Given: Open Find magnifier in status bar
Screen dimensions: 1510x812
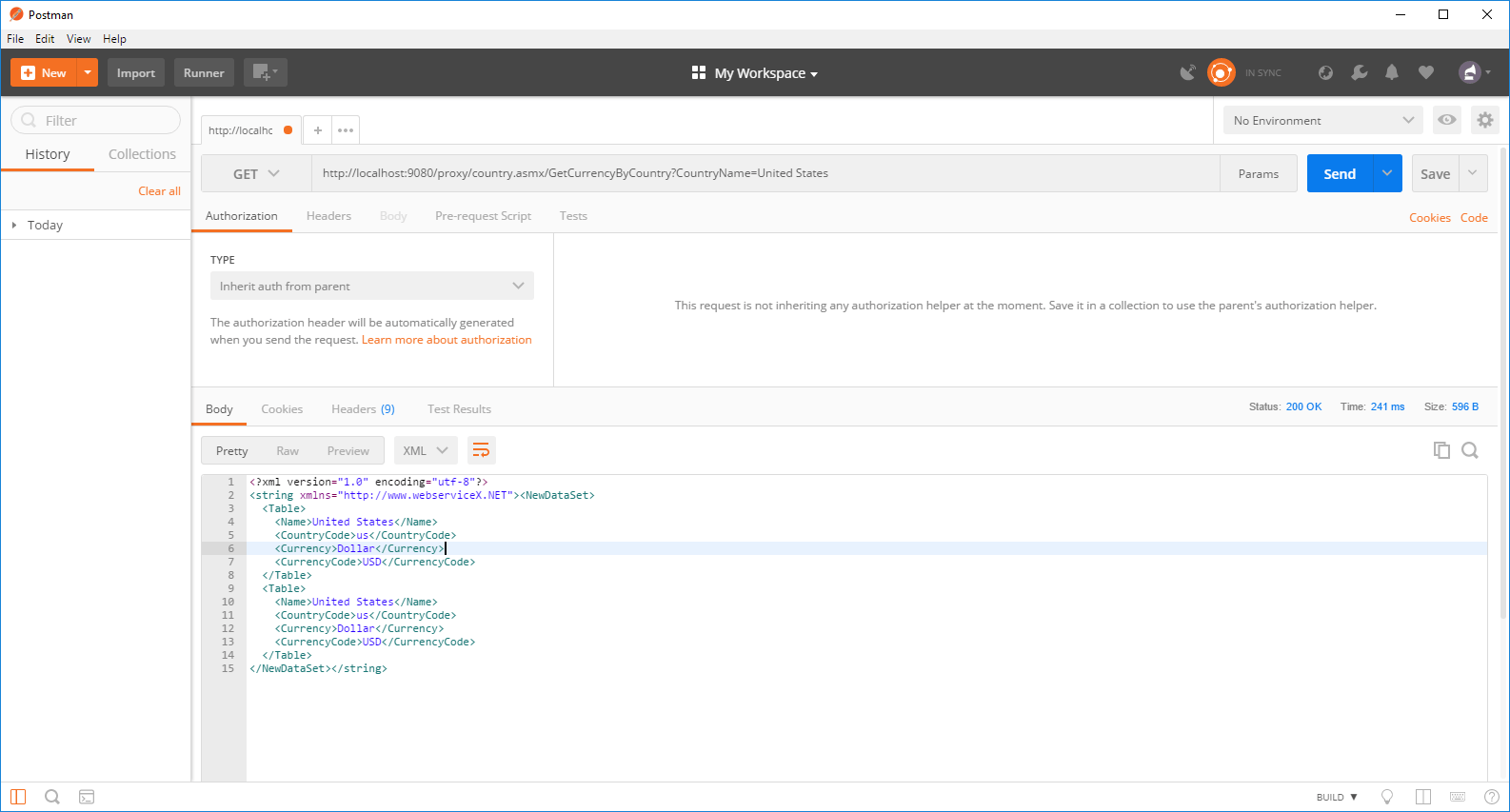Looking at the screenshot, I should (x=52, y=797).
